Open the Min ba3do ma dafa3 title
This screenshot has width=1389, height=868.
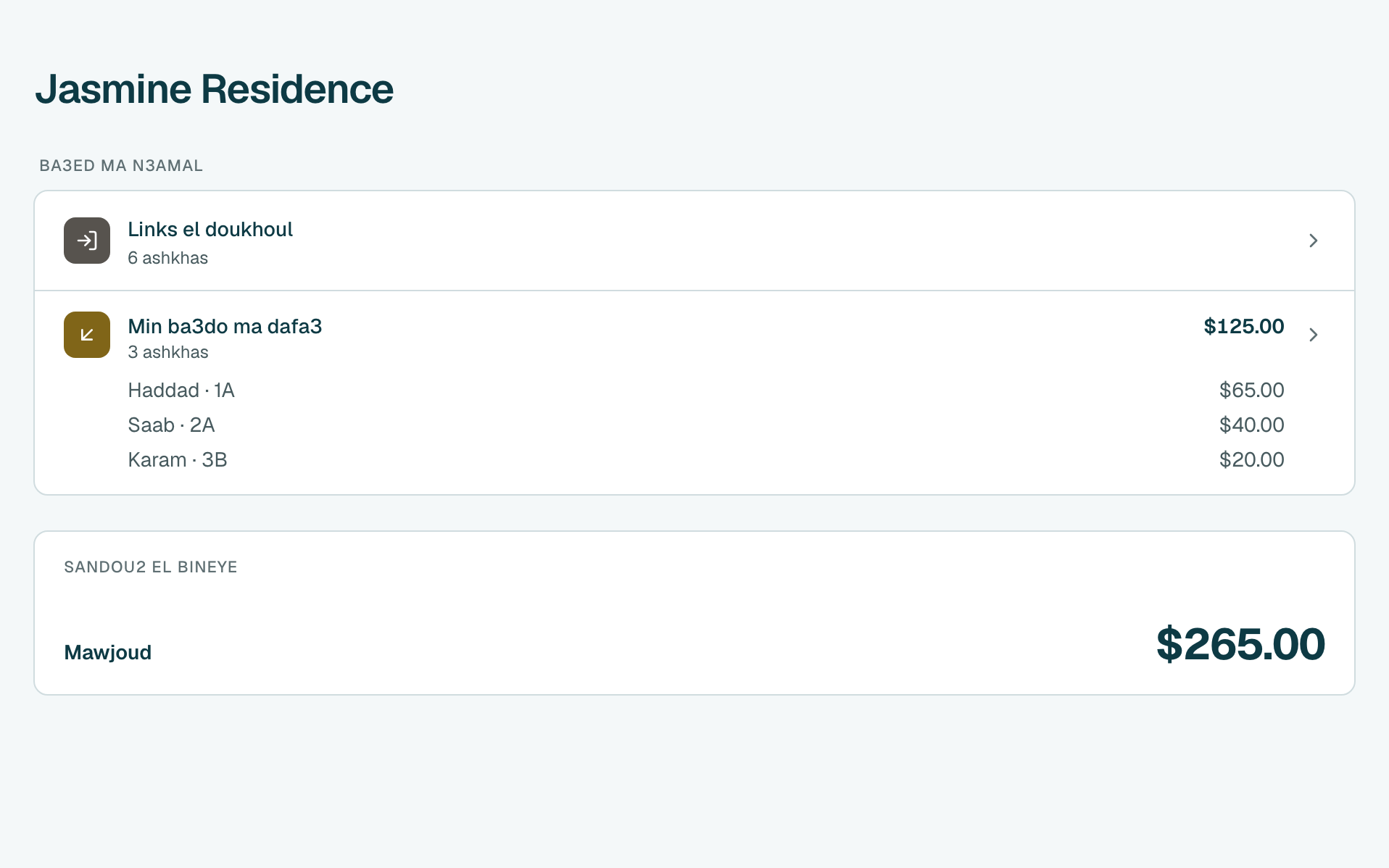pyautogui.click(x=225, y=326)
